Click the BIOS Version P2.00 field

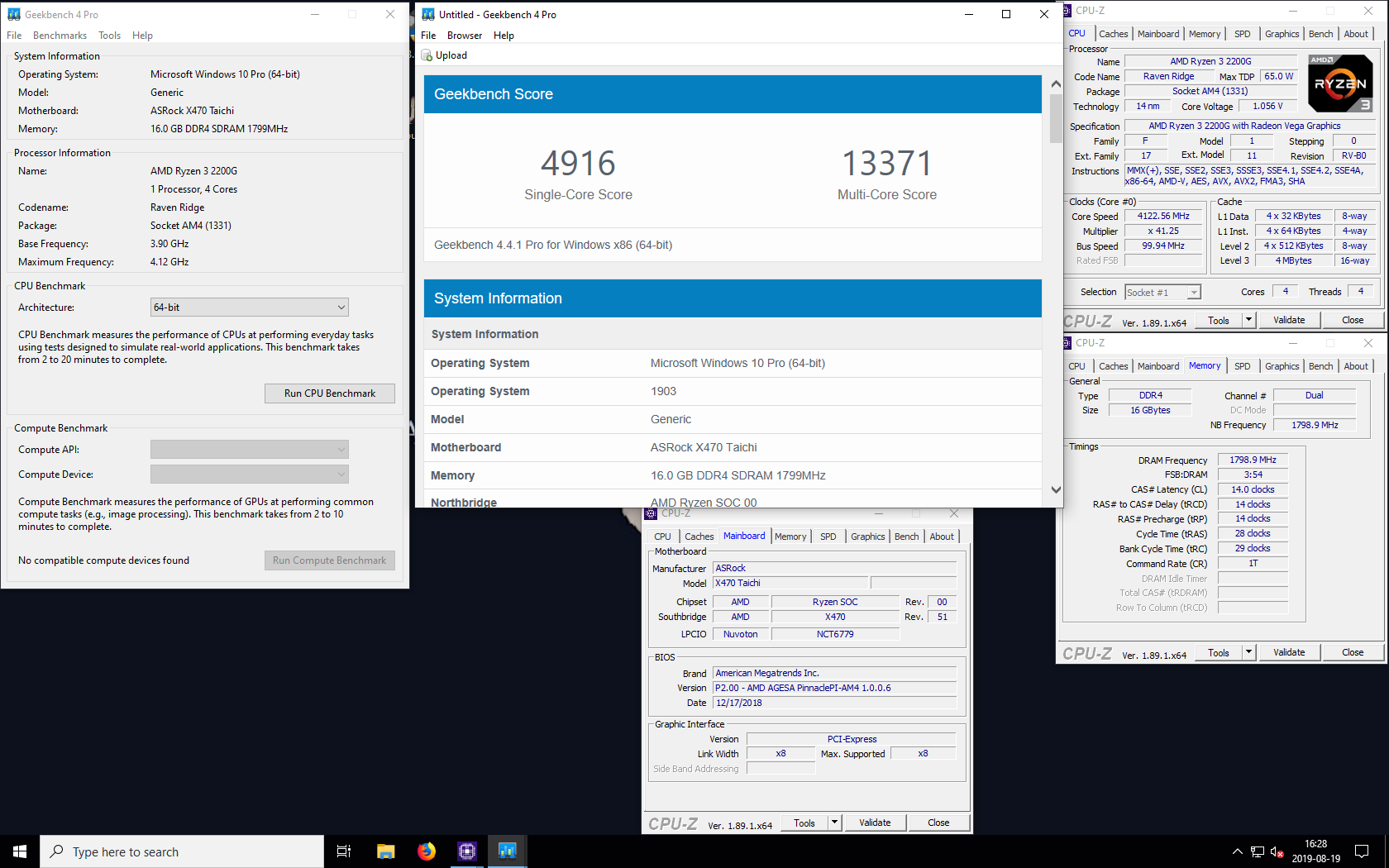835,688
